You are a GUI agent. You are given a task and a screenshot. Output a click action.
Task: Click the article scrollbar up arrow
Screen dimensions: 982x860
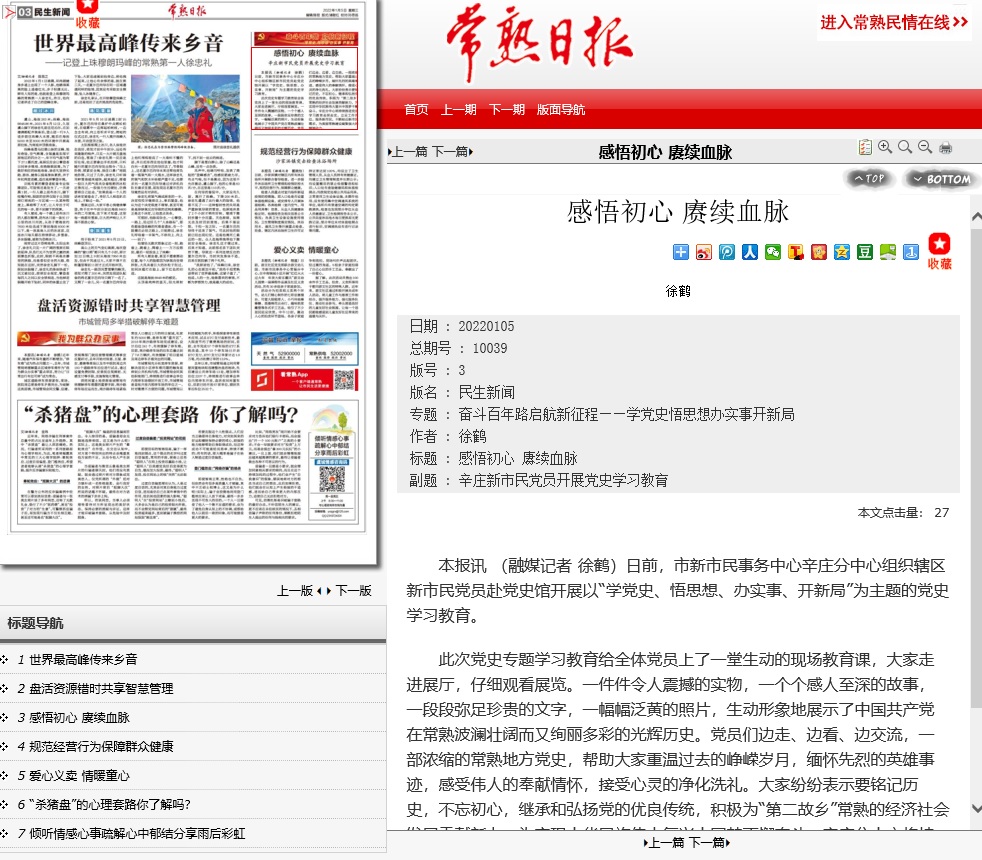click(976, 217)
